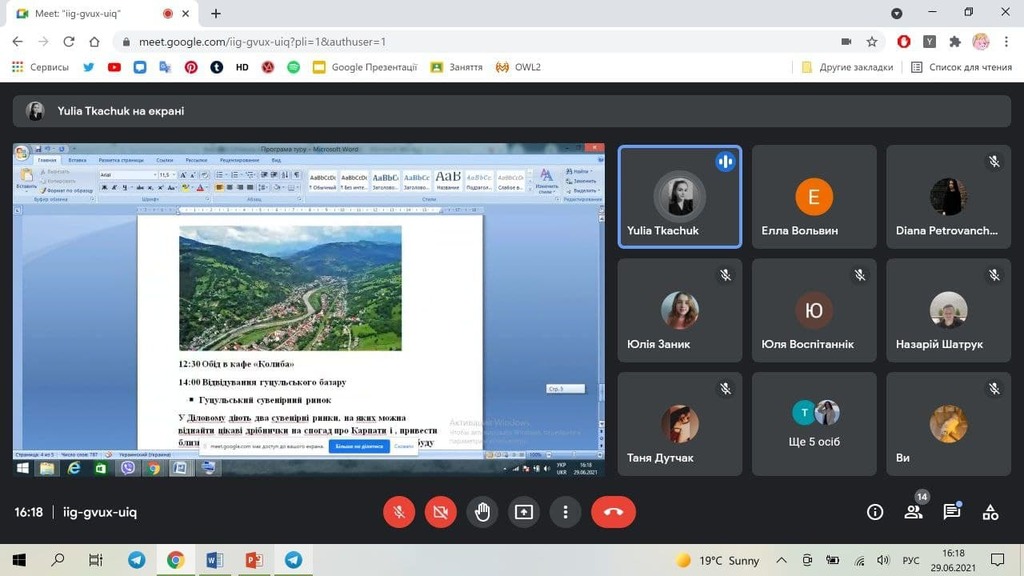
Task: Unmute the microphone
Action: (x=399, y=512)
